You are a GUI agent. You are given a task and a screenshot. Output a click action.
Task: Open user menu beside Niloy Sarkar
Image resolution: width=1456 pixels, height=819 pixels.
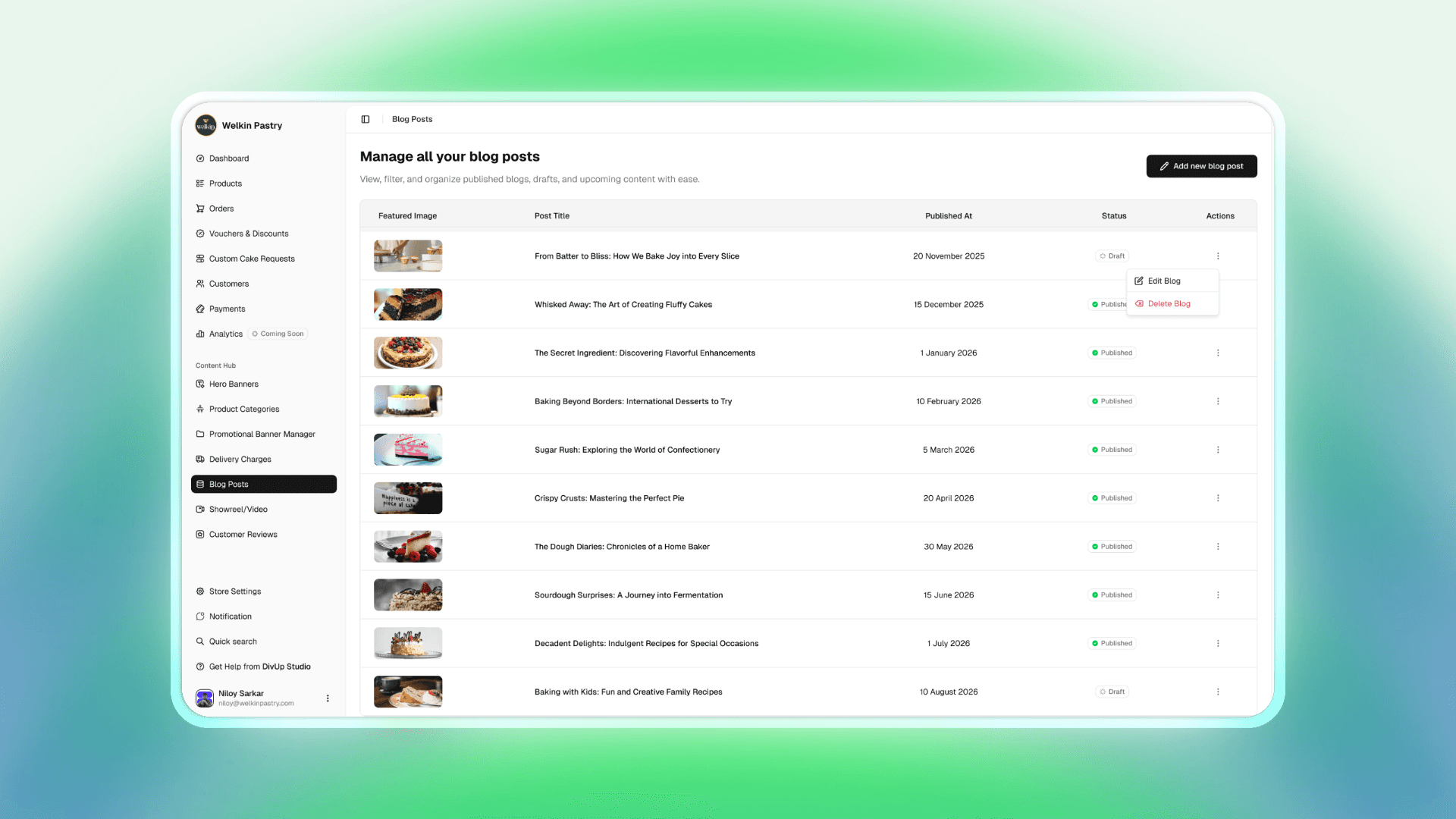point(328,698)
